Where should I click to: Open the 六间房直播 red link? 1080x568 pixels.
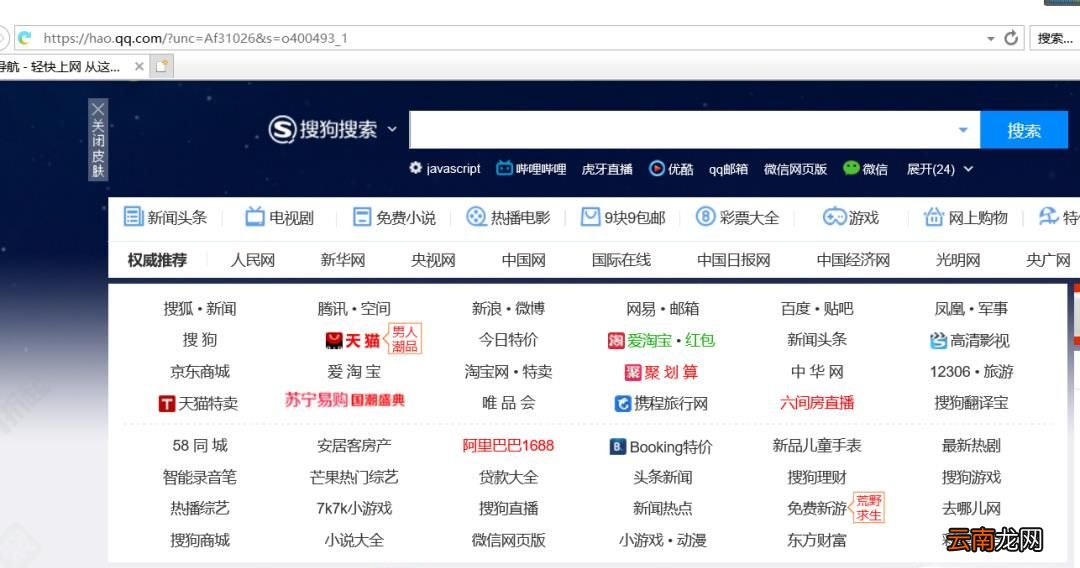(x=817, y=403)
